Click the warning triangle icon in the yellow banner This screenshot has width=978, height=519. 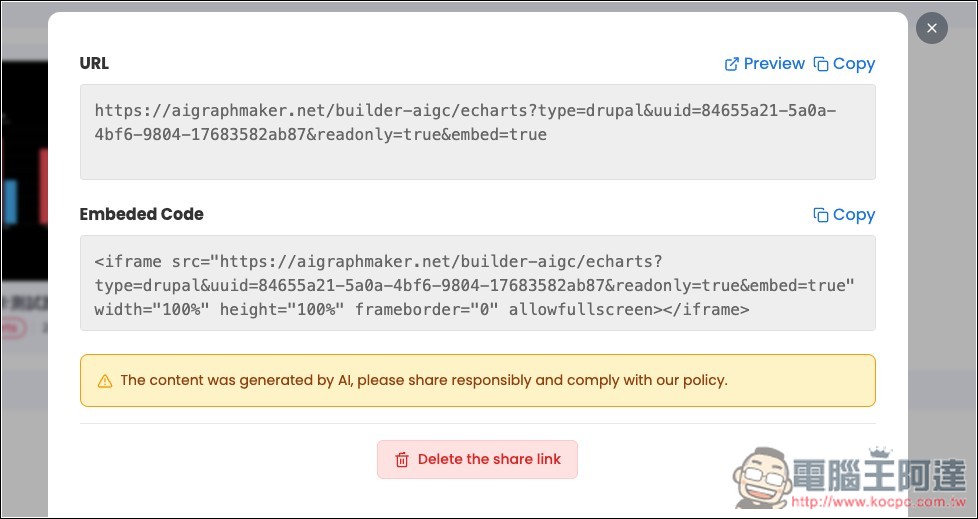[x=105, y=381]
